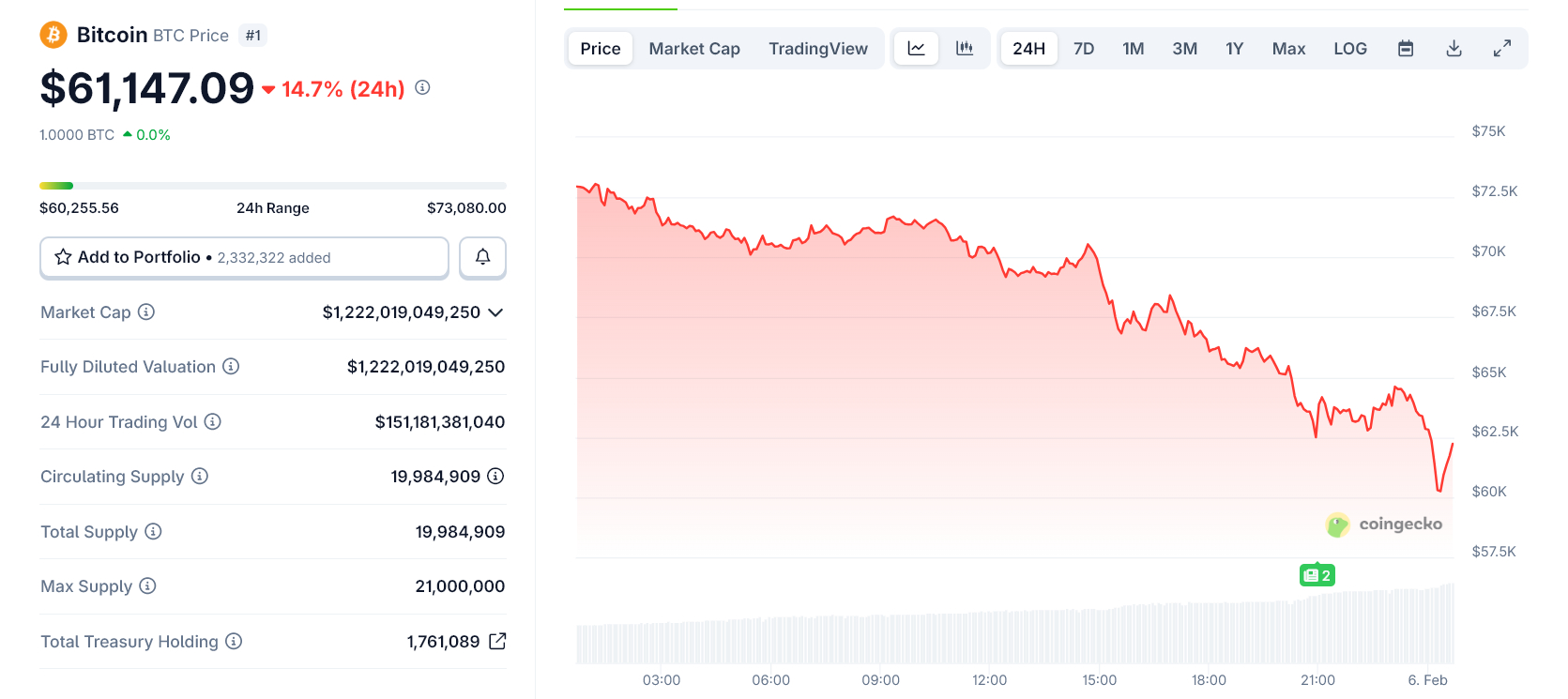Select the line chart view icon

tap(916, 48)
